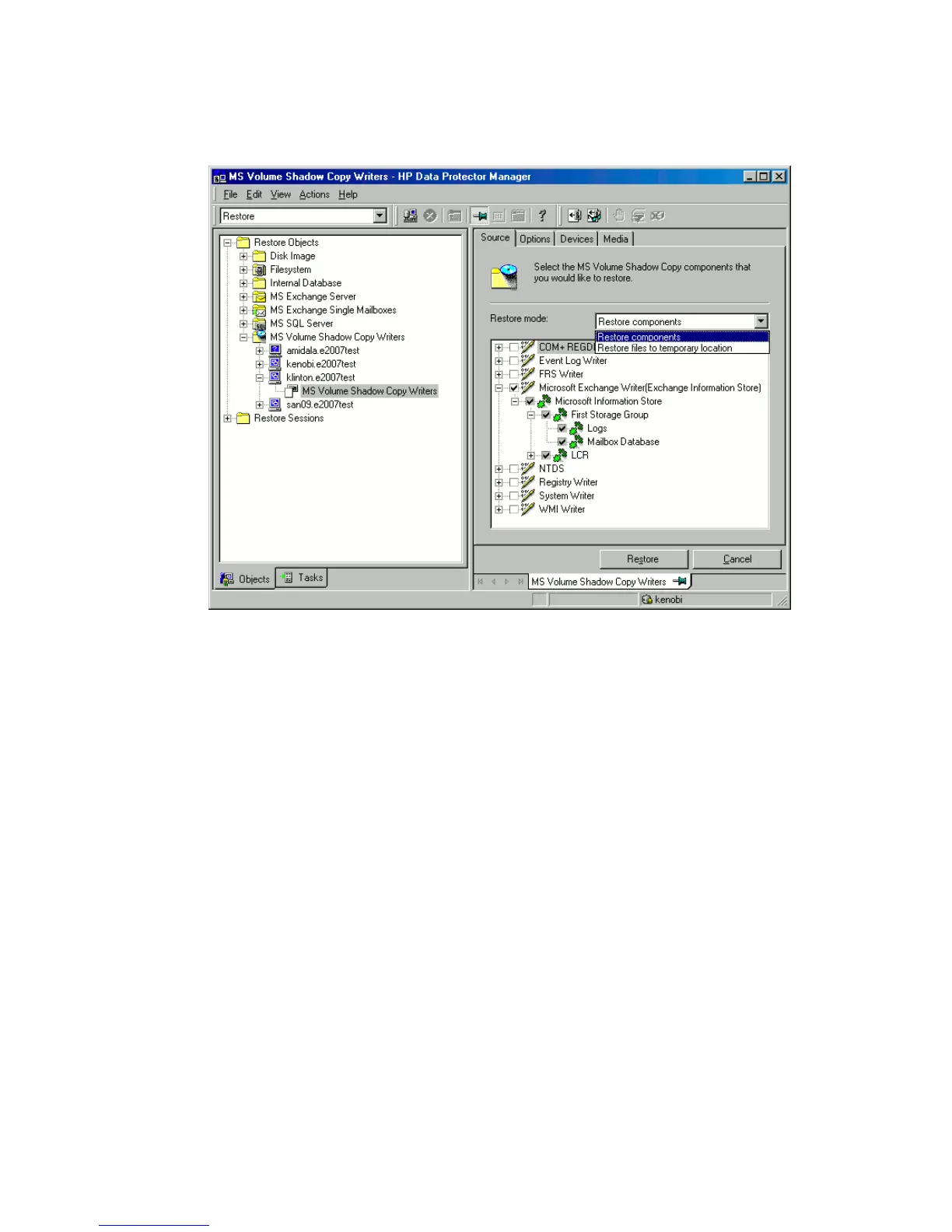Image resolution: width=952 pixels, height=1232 pixels.
Task: Open the View menu
Action: pos(281,194)
